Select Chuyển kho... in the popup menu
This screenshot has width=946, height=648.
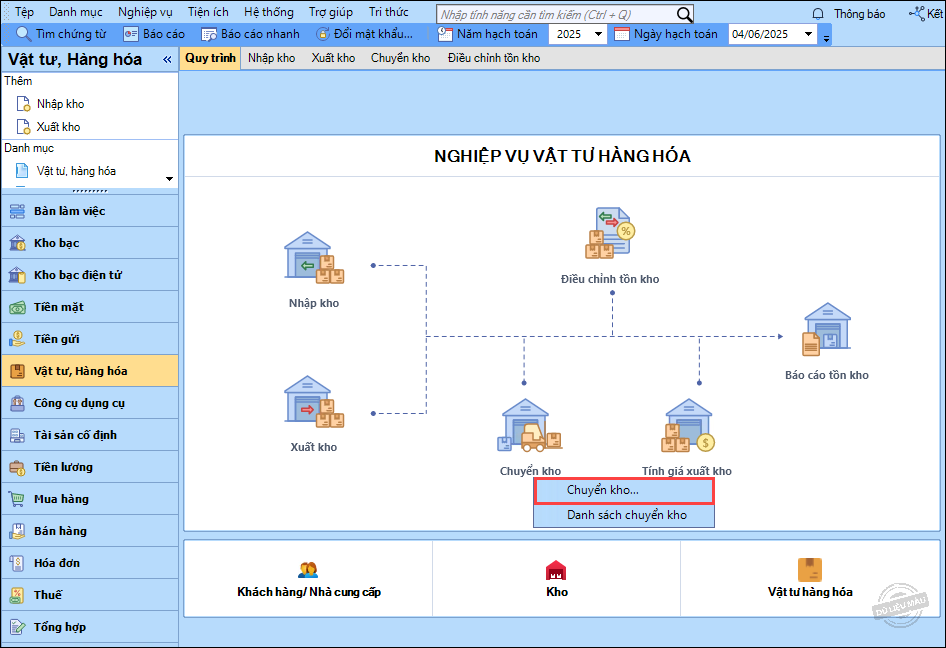pyautogui.click(x=624, y=491)
